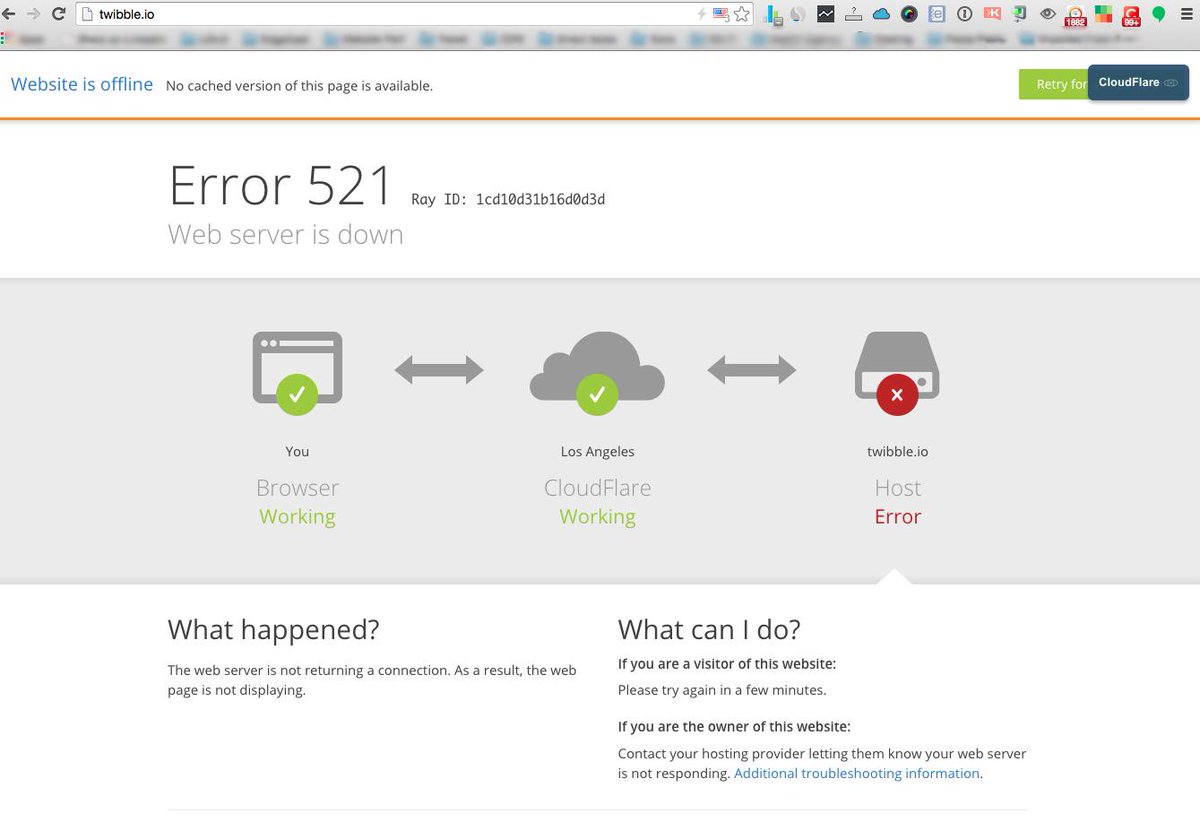Image resolution: width=1200 pixels, height=822 pixels.
Task: Click the CloudFlare badge with the eye icon
Action: point(1138,82)
